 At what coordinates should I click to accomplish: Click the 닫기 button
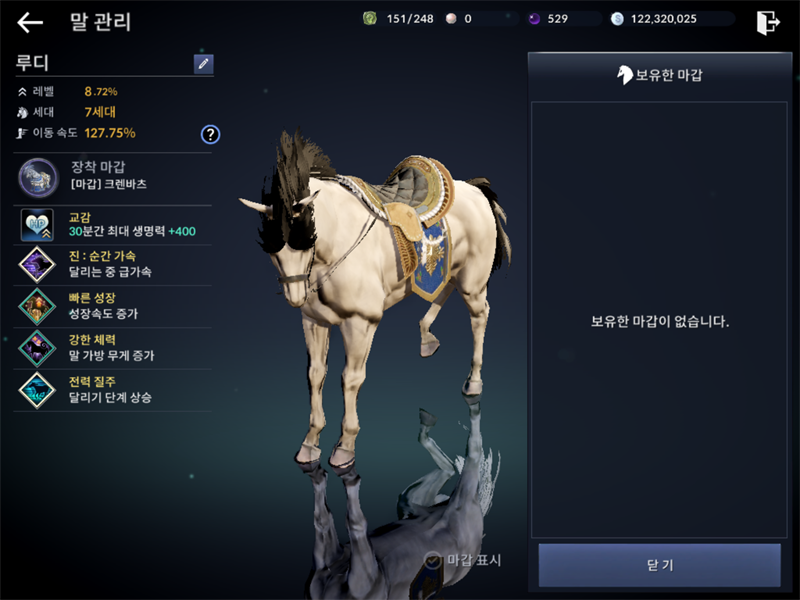(x=659, y=565)
